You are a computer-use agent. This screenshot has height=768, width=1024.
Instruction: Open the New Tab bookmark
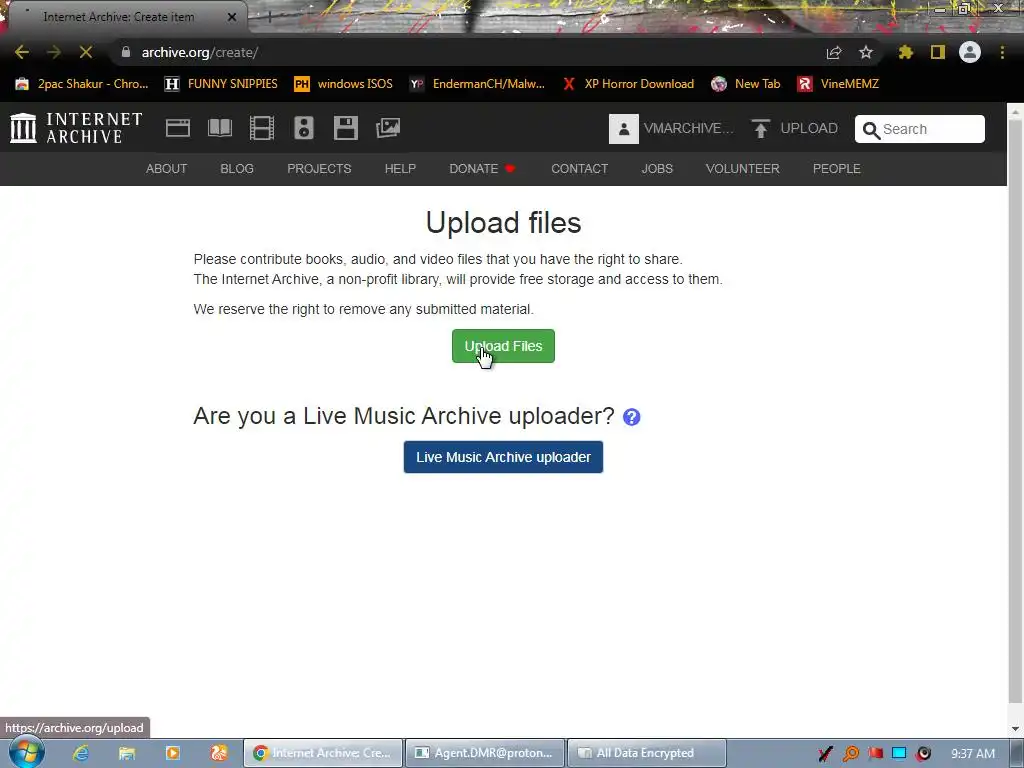(x=746, y=84)
